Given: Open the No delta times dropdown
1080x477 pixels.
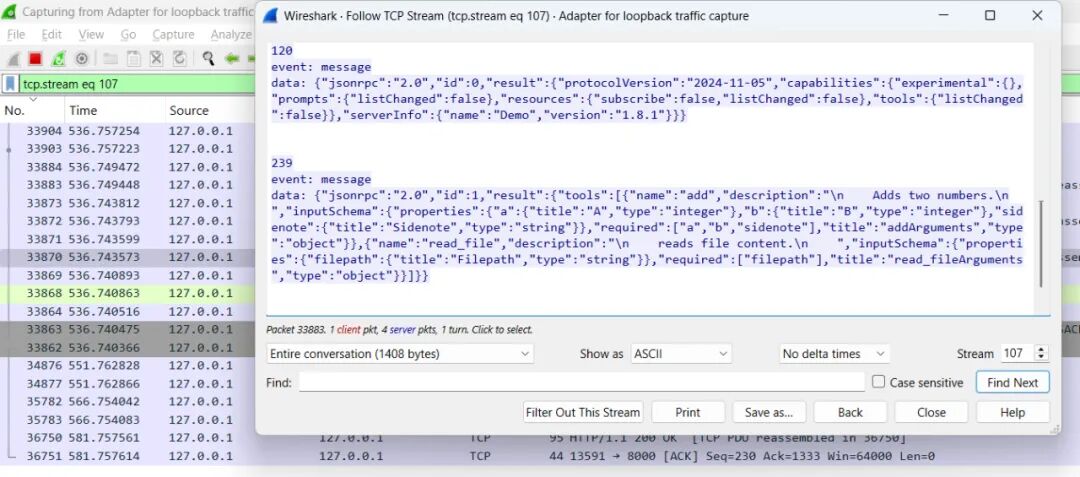Looking at the screenshot, I should click(834, 354).
